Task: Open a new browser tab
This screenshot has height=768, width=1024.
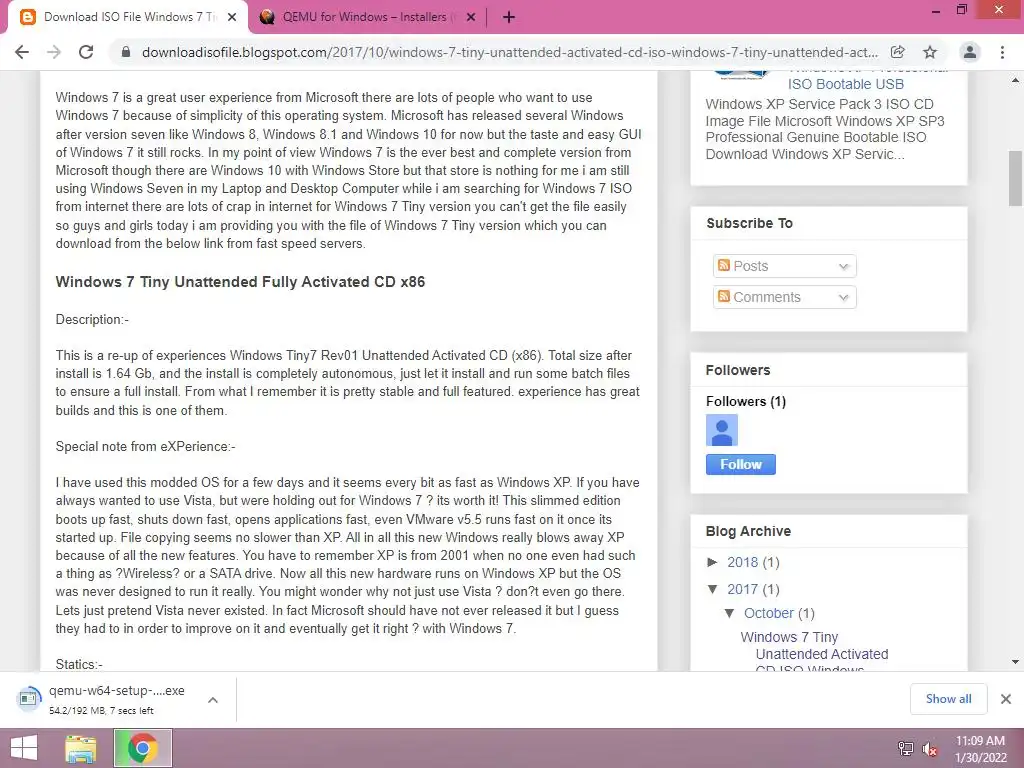Action: click(x=509, y=17)
